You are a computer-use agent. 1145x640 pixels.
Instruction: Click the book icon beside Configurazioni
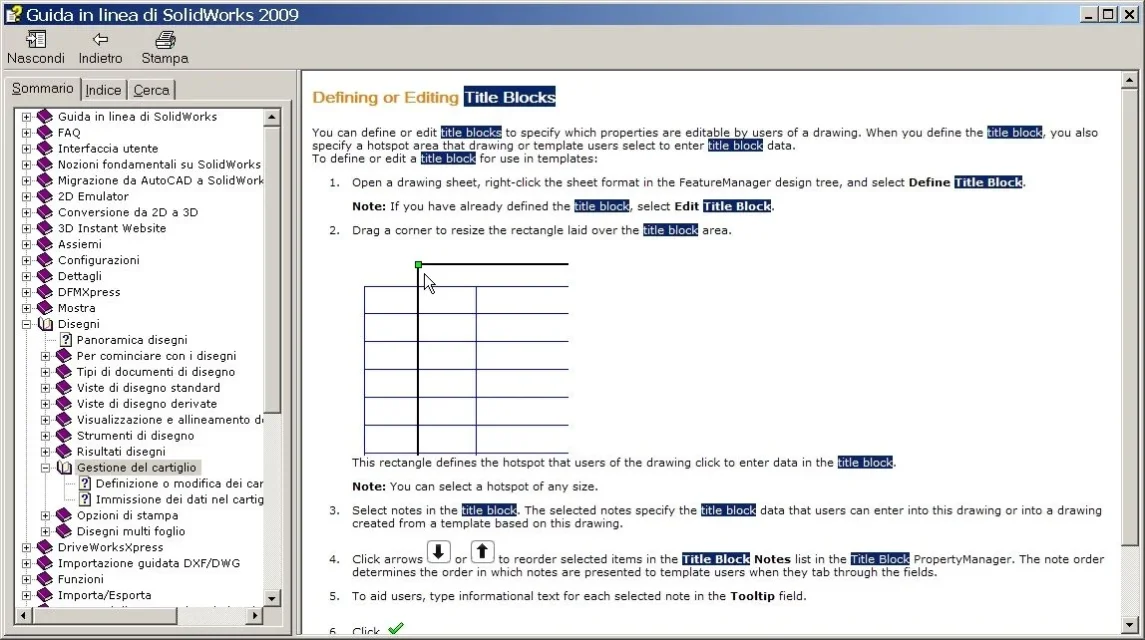point(45,260)
